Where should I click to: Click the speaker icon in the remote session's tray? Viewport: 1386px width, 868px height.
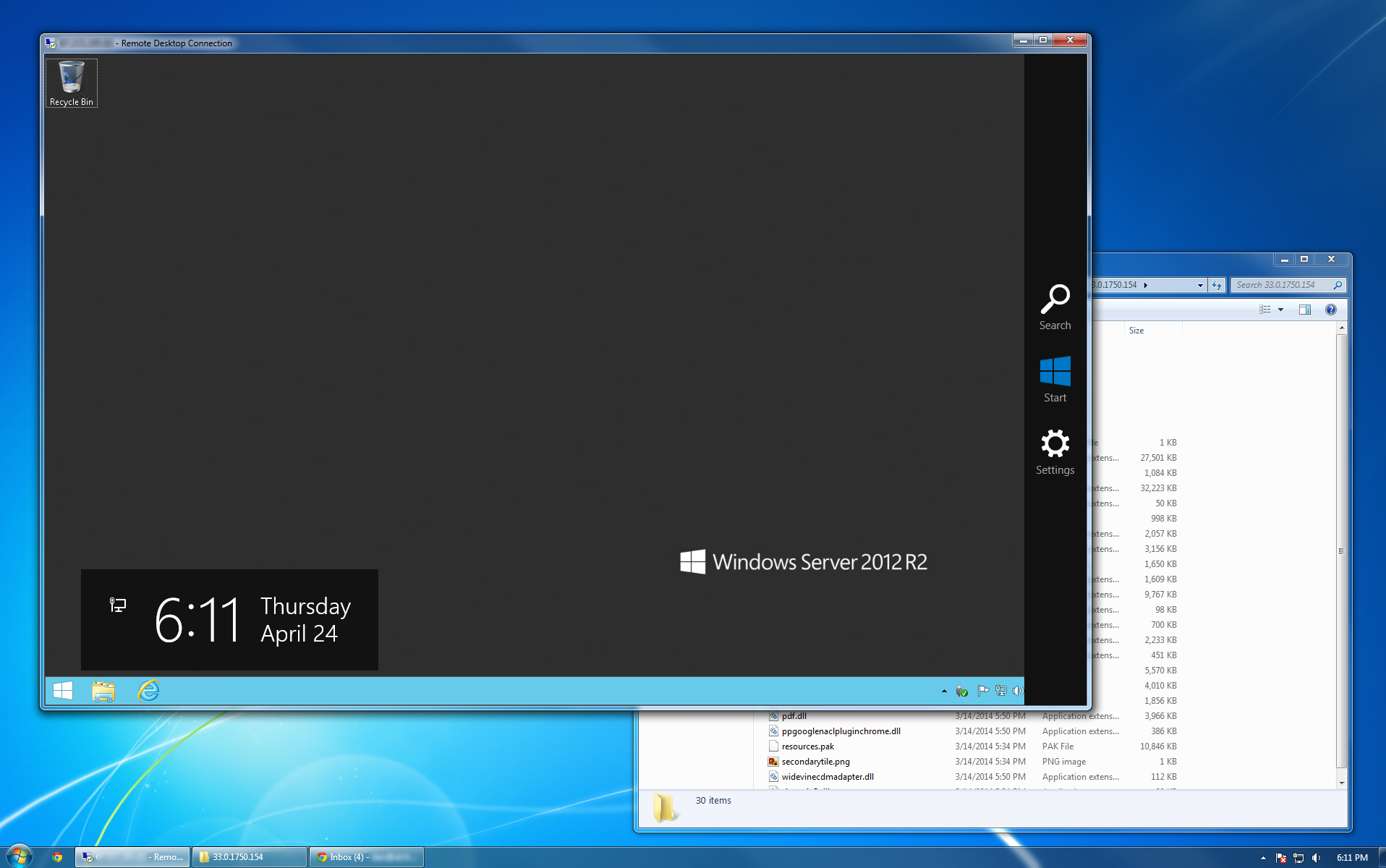[1019, 691]
